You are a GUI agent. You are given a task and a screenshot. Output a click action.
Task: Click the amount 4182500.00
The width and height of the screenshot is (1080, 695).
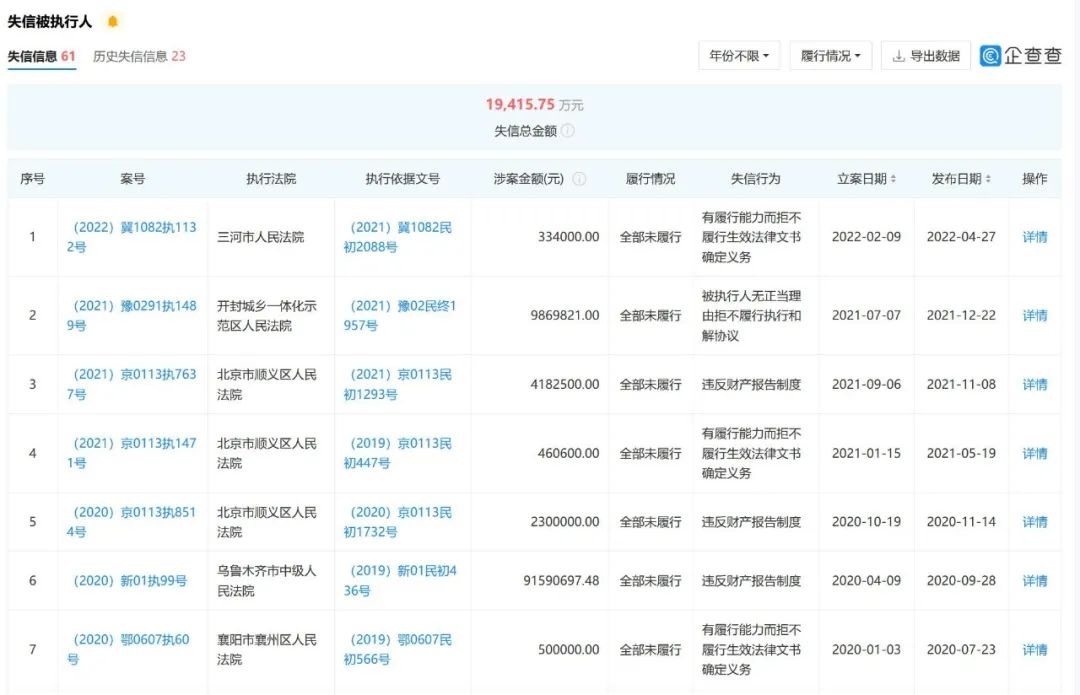[565, 384]
